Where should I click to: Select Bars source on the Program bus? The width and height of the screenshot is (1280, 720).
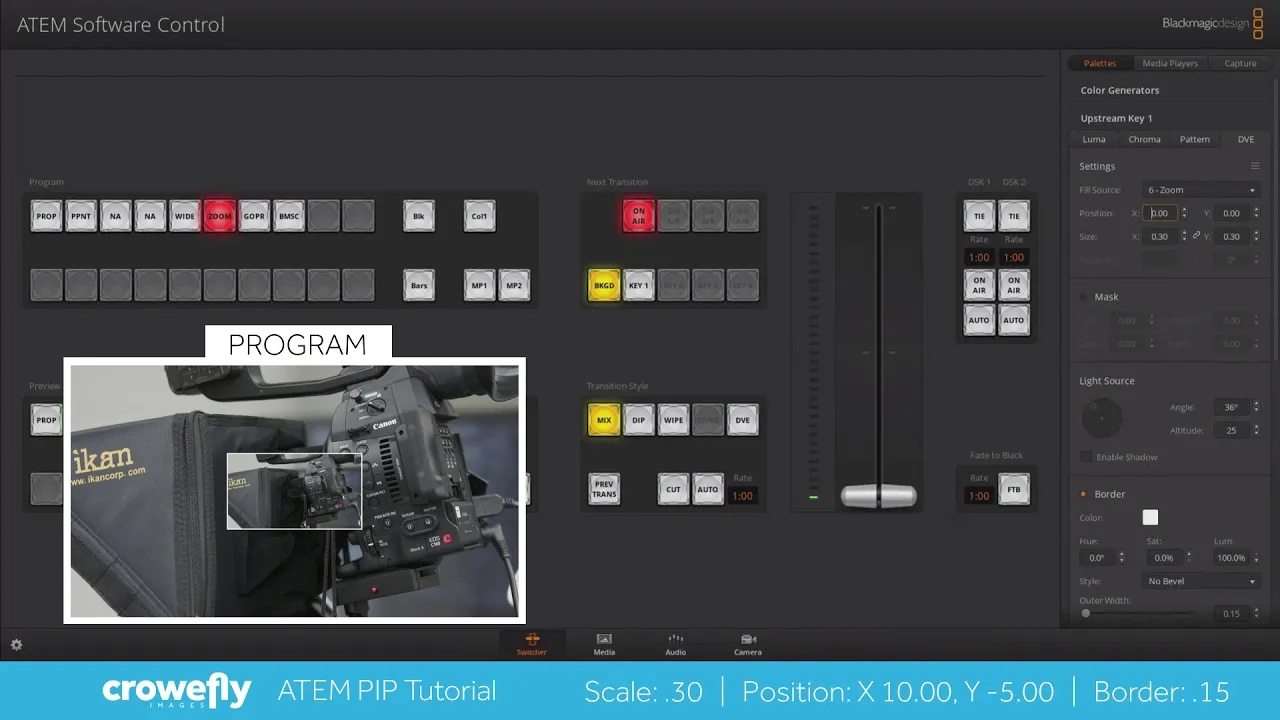[x=419, y=285]
